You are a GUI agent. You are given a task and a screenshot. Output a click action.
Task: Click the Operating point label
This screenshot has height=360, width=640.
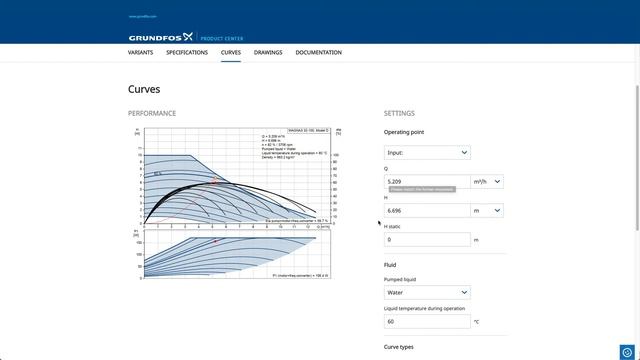pyautogui.click(x=404, y=132)
